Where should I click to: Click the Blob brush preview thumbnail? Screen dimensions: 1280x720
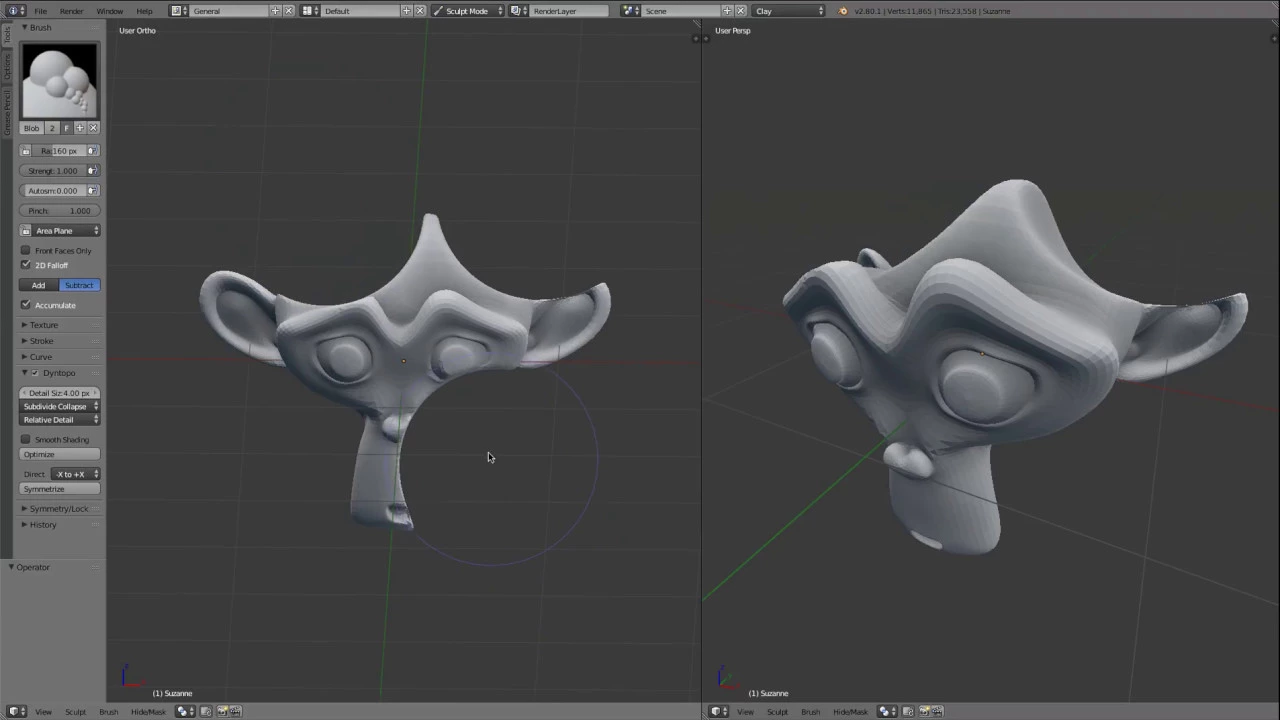tap(60, 81)
